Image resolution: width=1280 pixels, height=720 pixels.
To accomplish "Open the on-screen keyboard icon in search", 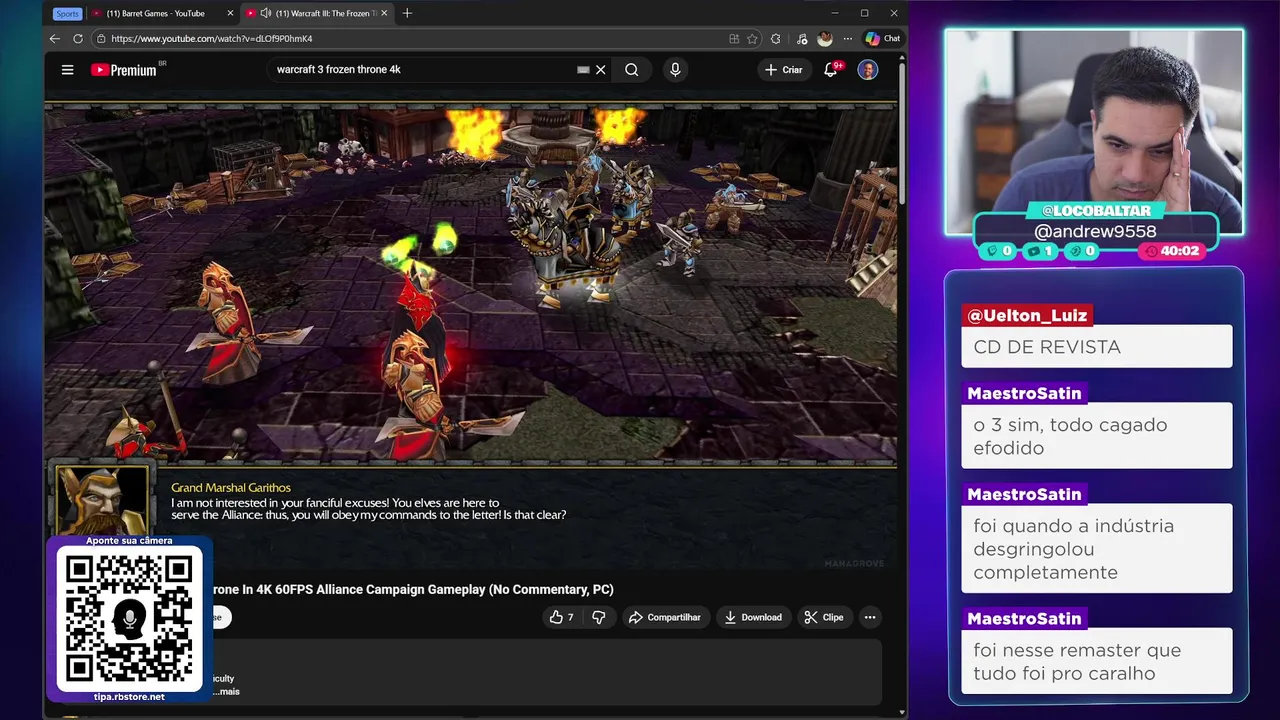I will (x=583, y=70).
